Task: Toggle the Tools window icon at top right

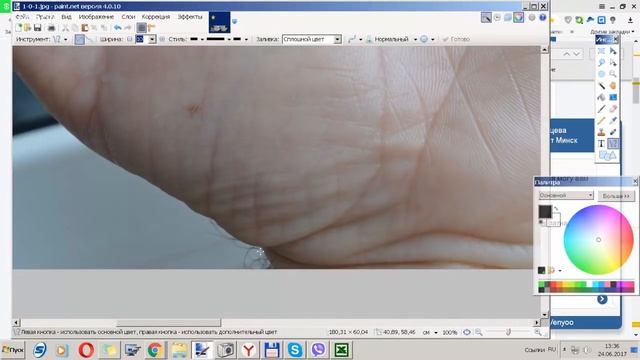Action: pos(486,18)
